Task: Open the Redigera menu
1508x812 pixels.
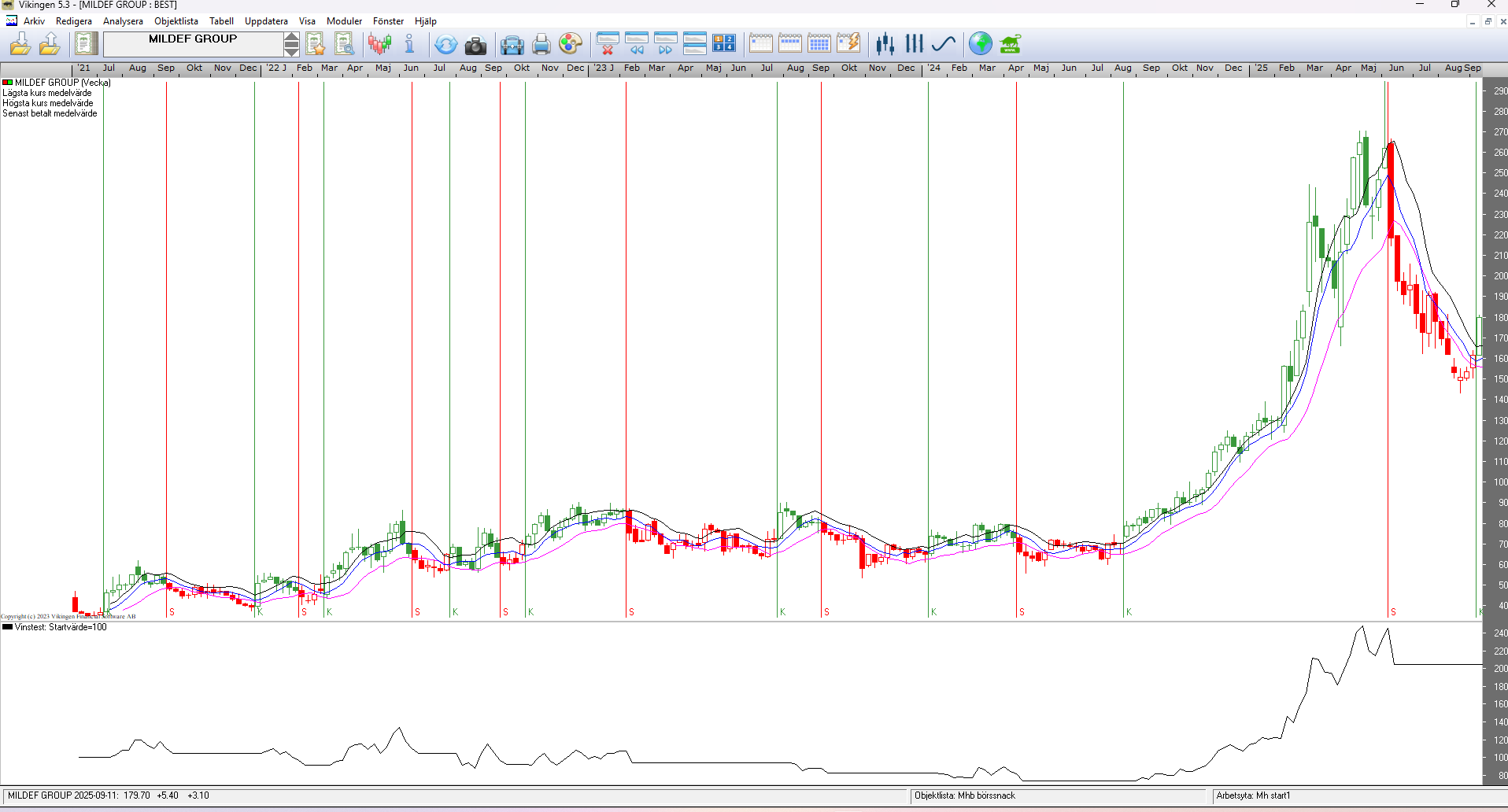Action: (x=74, y=21)
